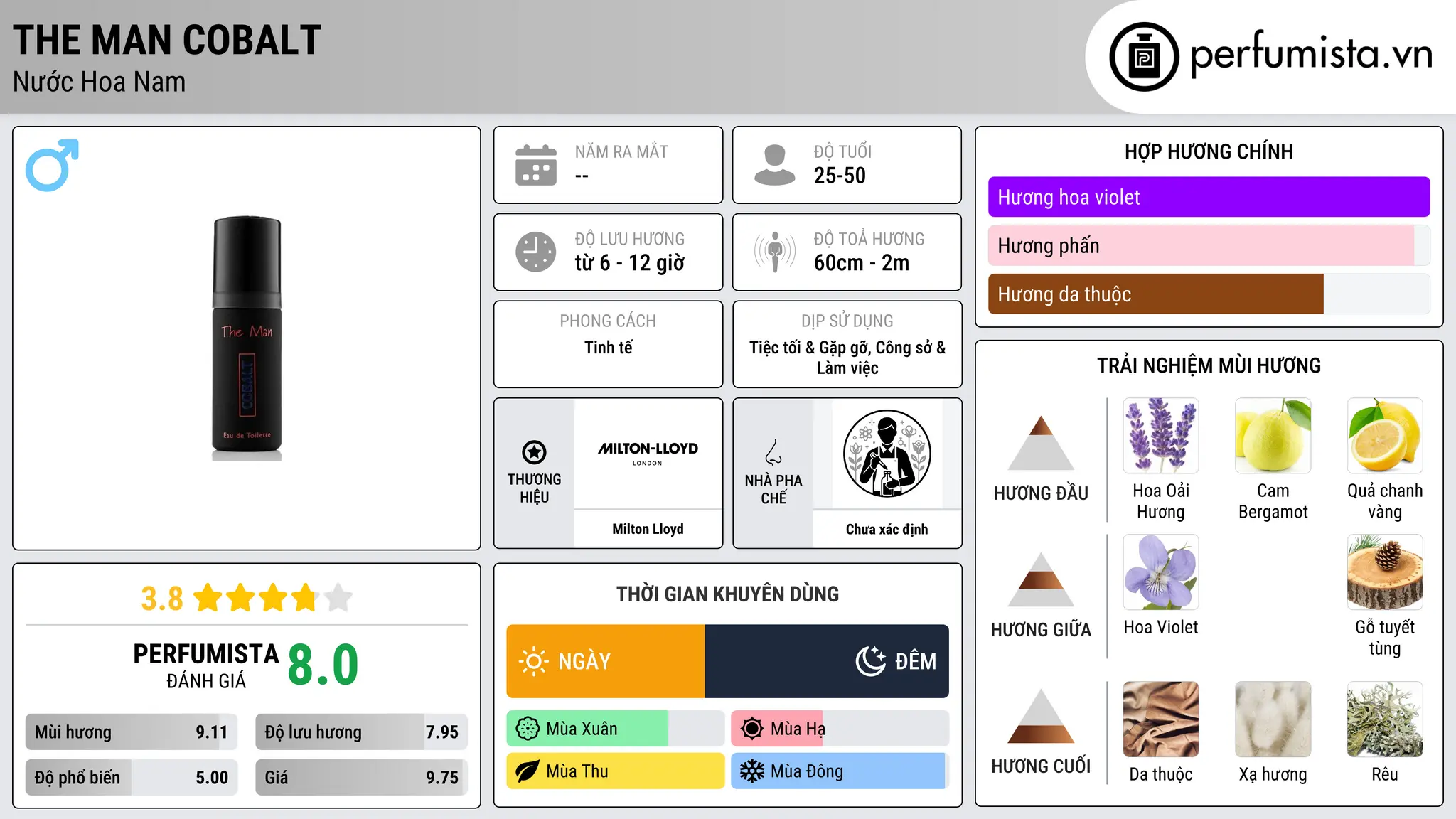Select the Cam Bergamot note thumbnail
This screenshot has width=1456, height=819.
tap(1273, 436)
